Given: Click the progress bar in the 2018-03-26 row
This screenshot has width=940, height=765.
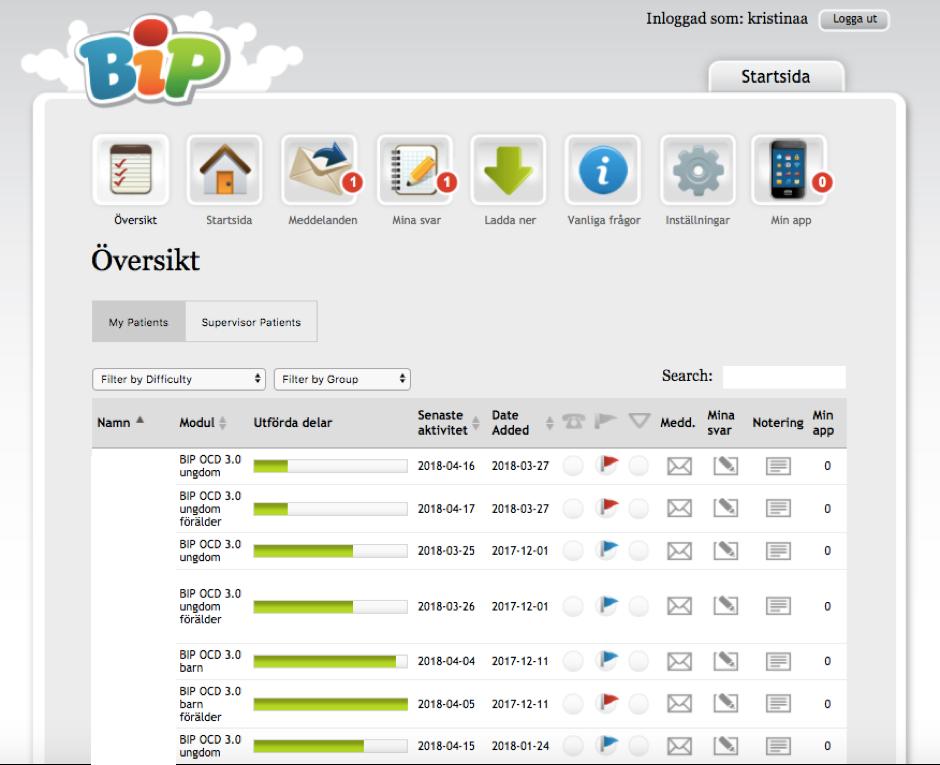Looking at the screenshot, I should point(330,607).
